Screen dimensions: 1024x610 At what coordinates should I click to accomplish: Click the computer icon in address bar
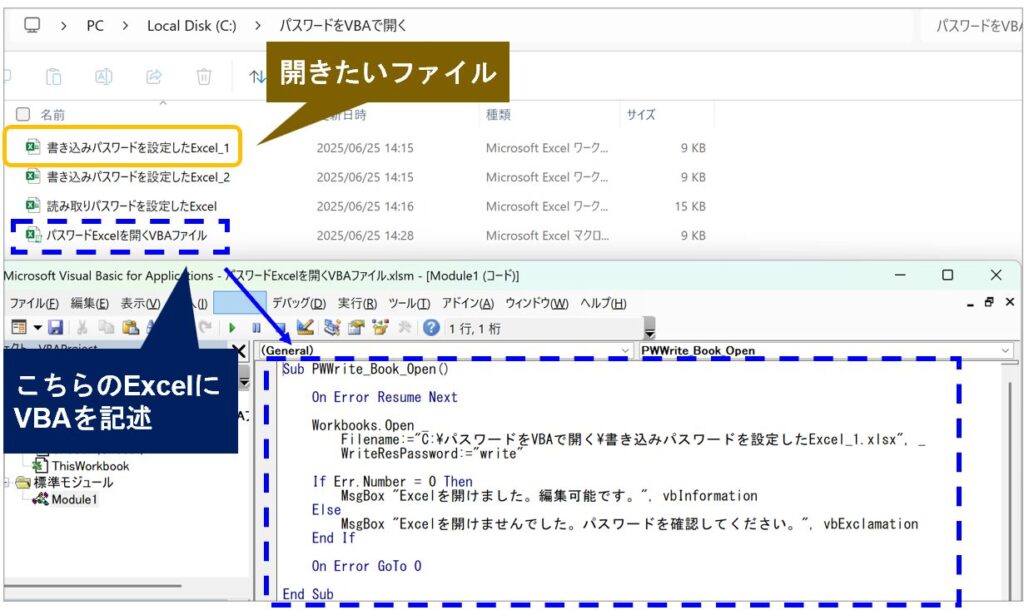(x=32, y=25)
